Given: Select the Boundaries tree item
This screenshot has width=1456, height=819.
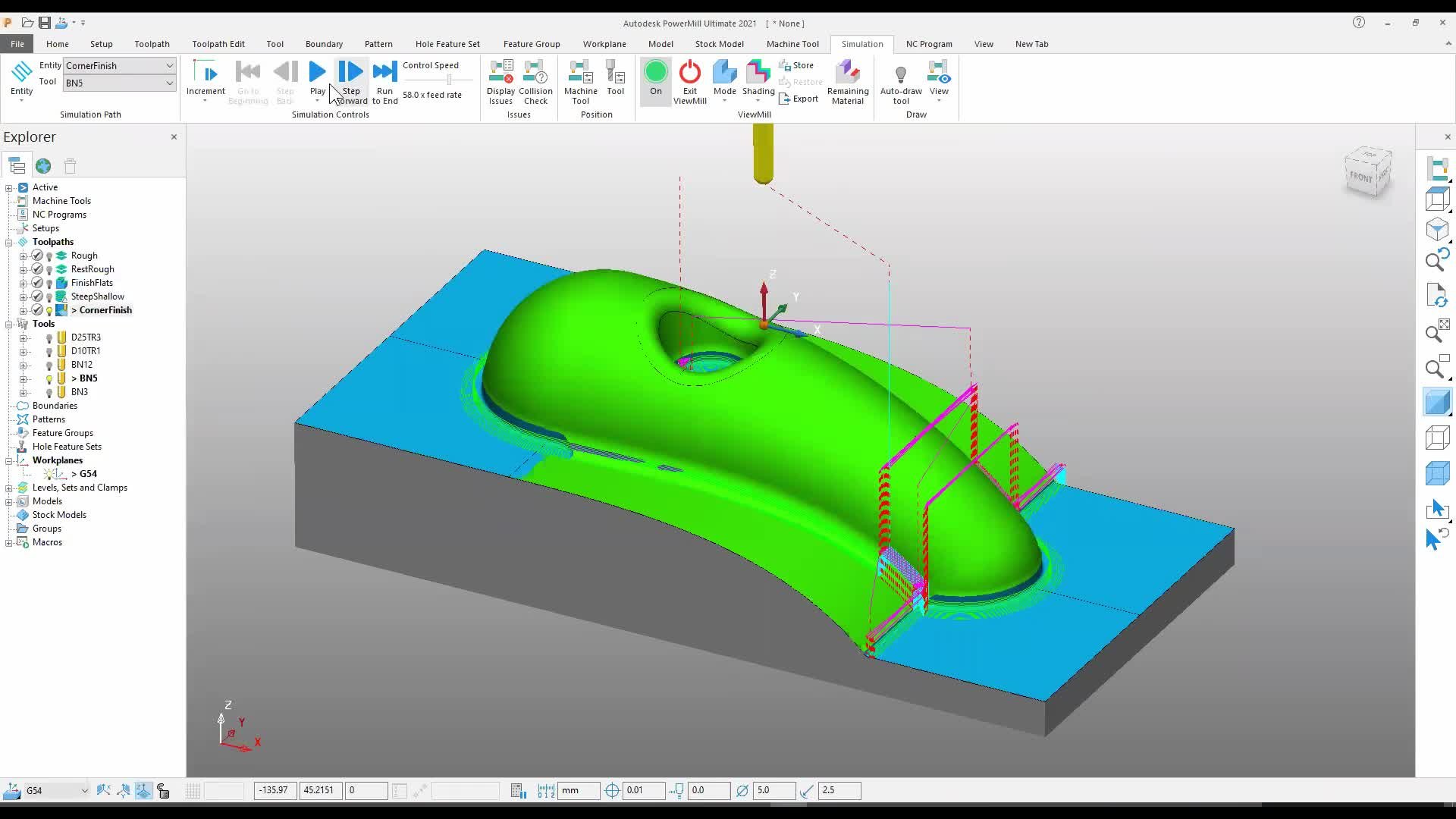Looking at the screenshot, I should pos(55,406).
